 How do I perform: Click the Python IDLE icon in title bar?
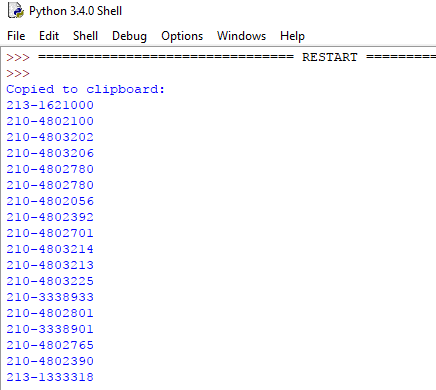(16, 11)
